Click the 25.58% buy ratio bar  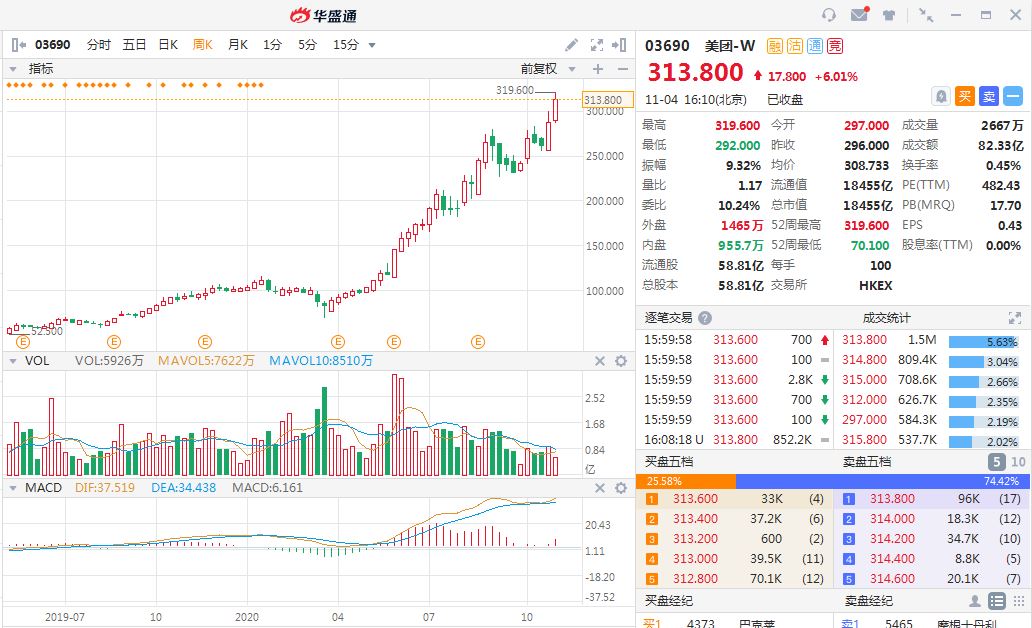tap(686, 481)
